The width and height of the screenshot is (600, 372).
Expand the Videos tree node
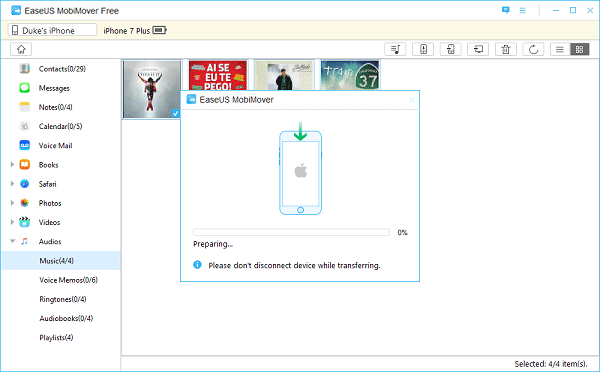coord(12,222)
